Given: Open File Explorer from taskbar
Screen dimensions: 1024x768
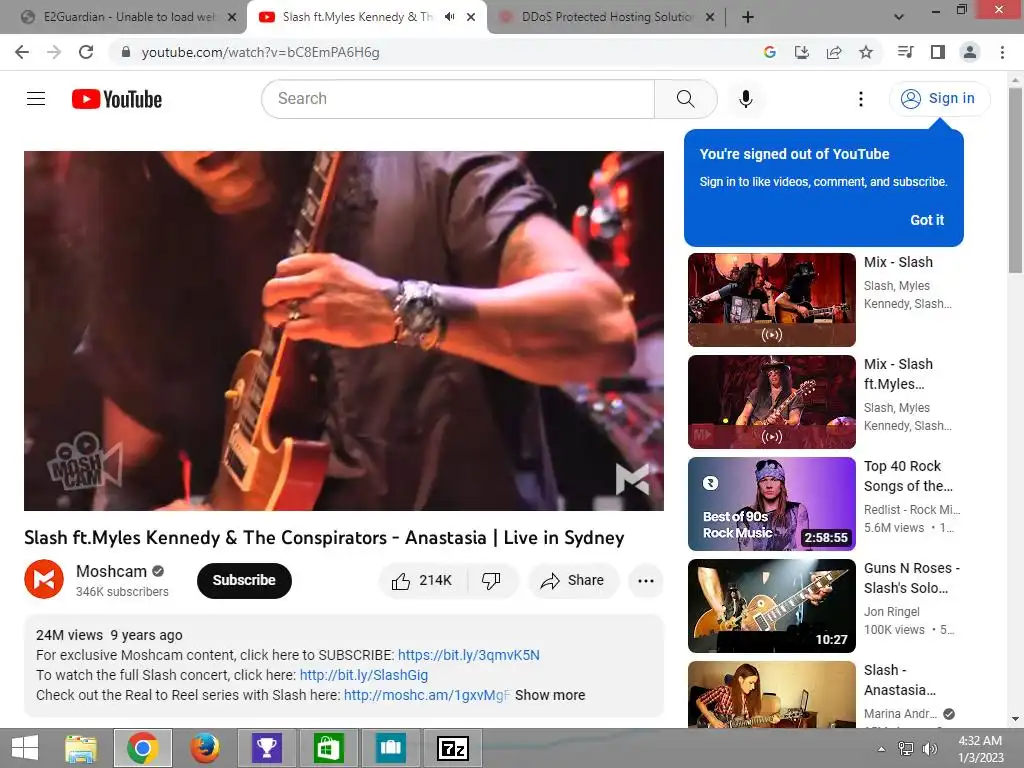Looking at the screenshot, I should click(x=81, y=748).
